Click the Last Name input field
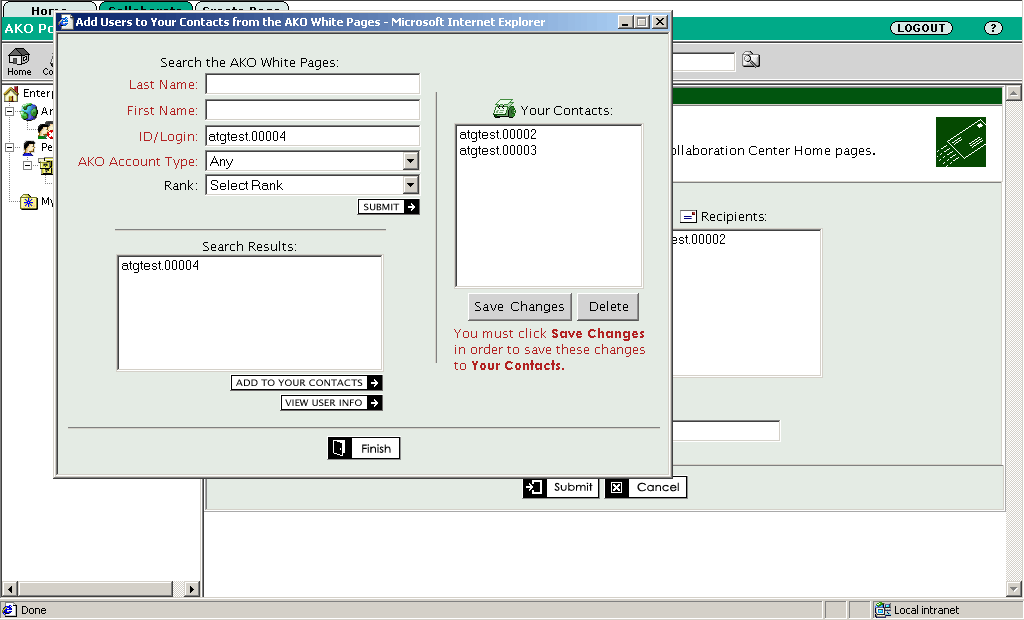This screenshot has height=620, width=1024. click(x=312, y=84)
